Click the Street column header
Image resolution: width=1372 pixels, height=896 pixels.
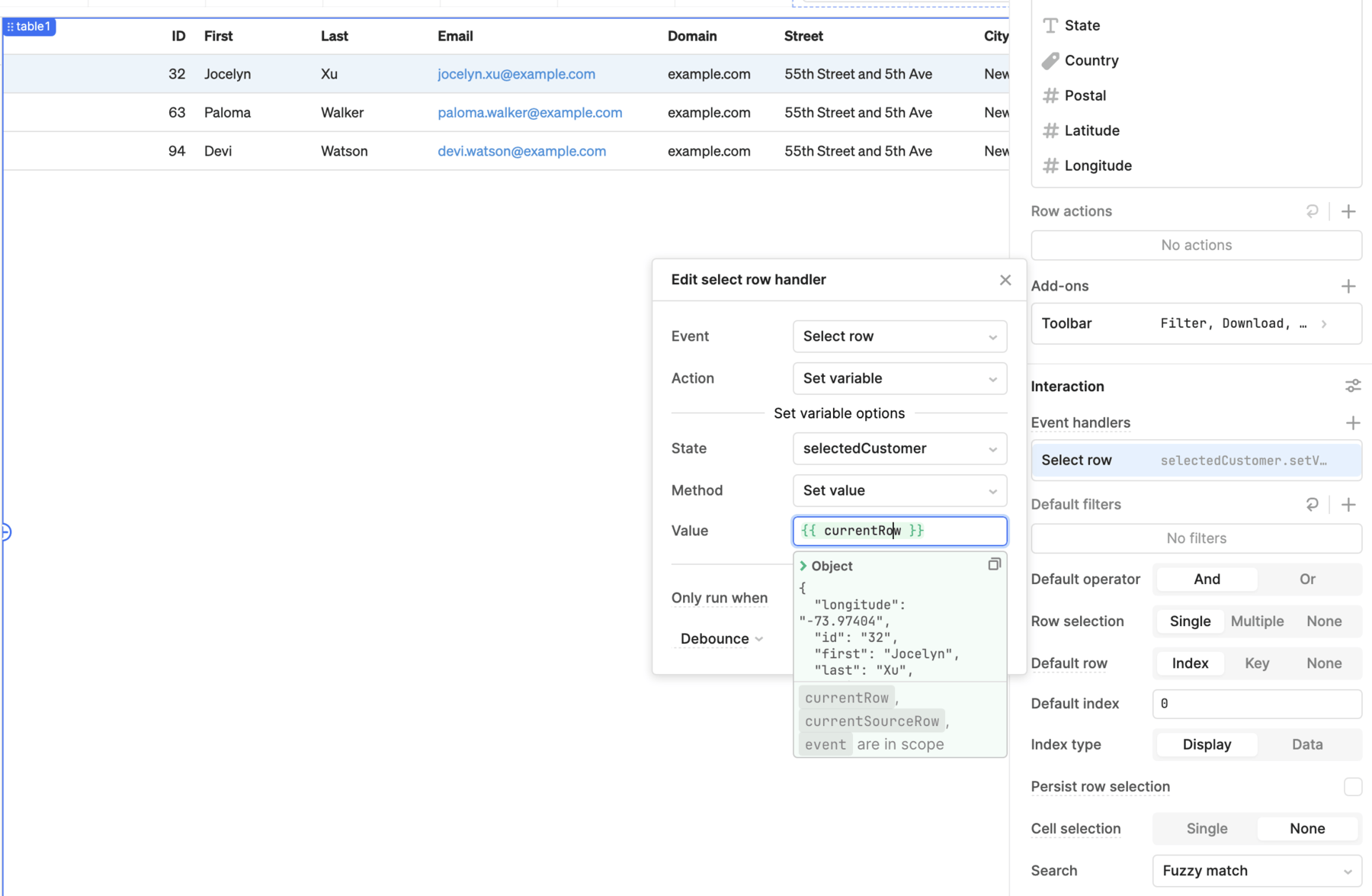click(x=803, y=36)
